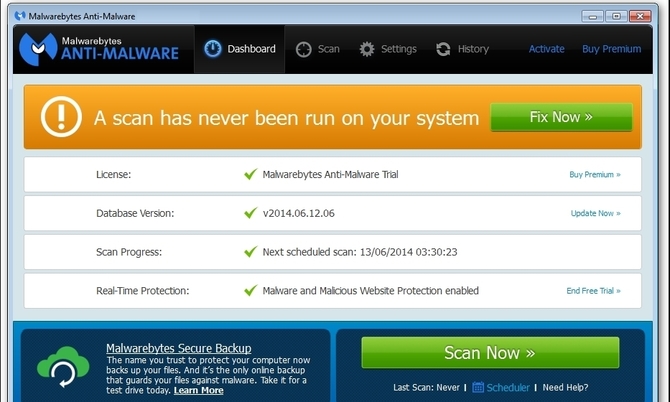Click the Dashboard gauge icon
Screen dimensions: 670x402
[212, 49]
